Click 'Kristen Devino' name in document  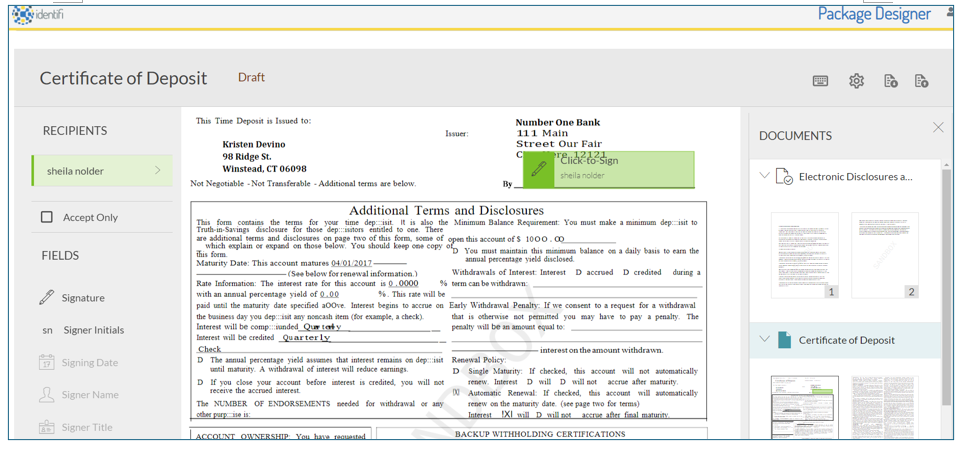(254, 144)
